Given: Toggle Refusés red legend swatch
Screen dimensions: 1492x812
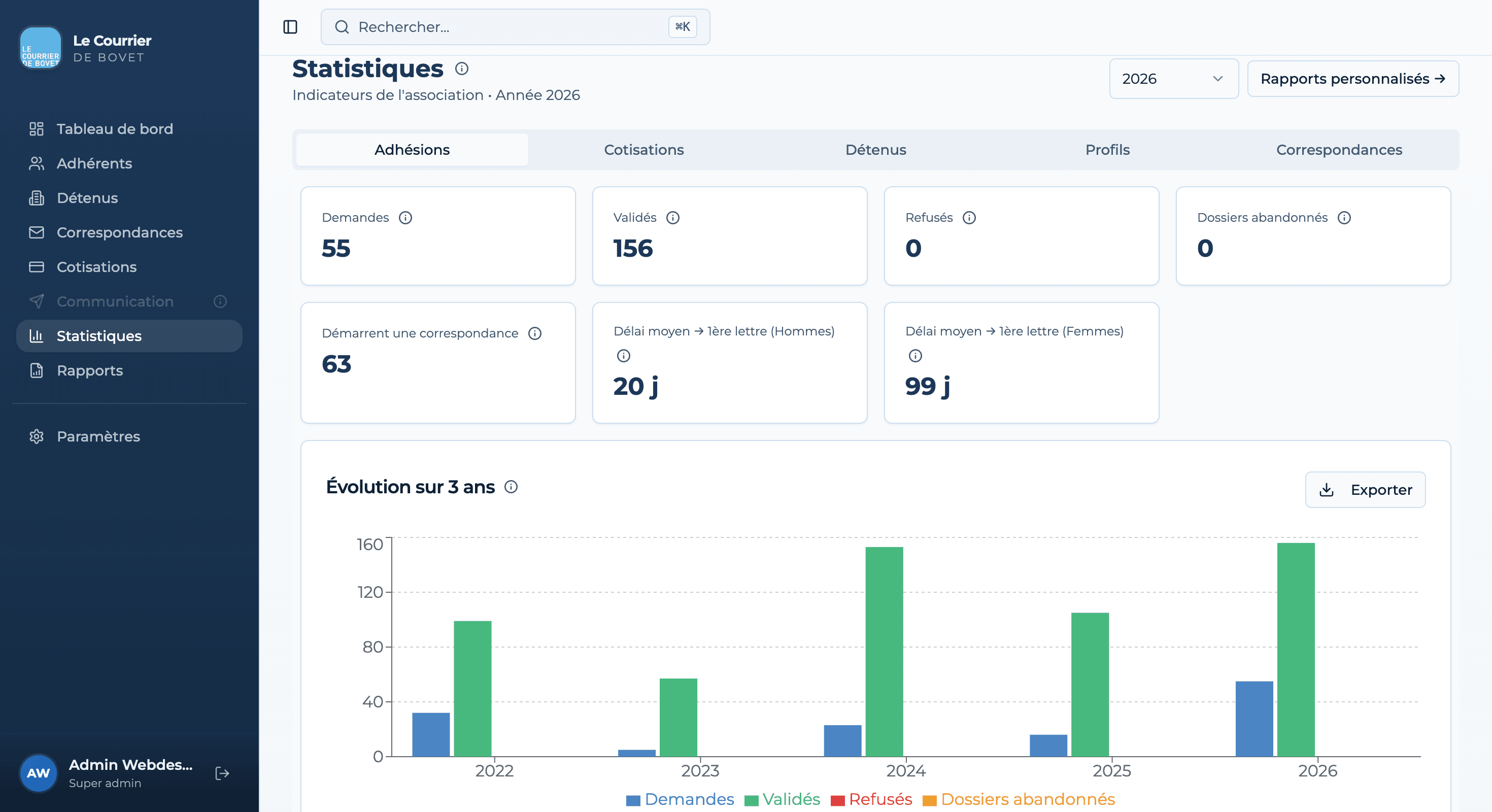Looking at the screenshot, I should (837, 800).
